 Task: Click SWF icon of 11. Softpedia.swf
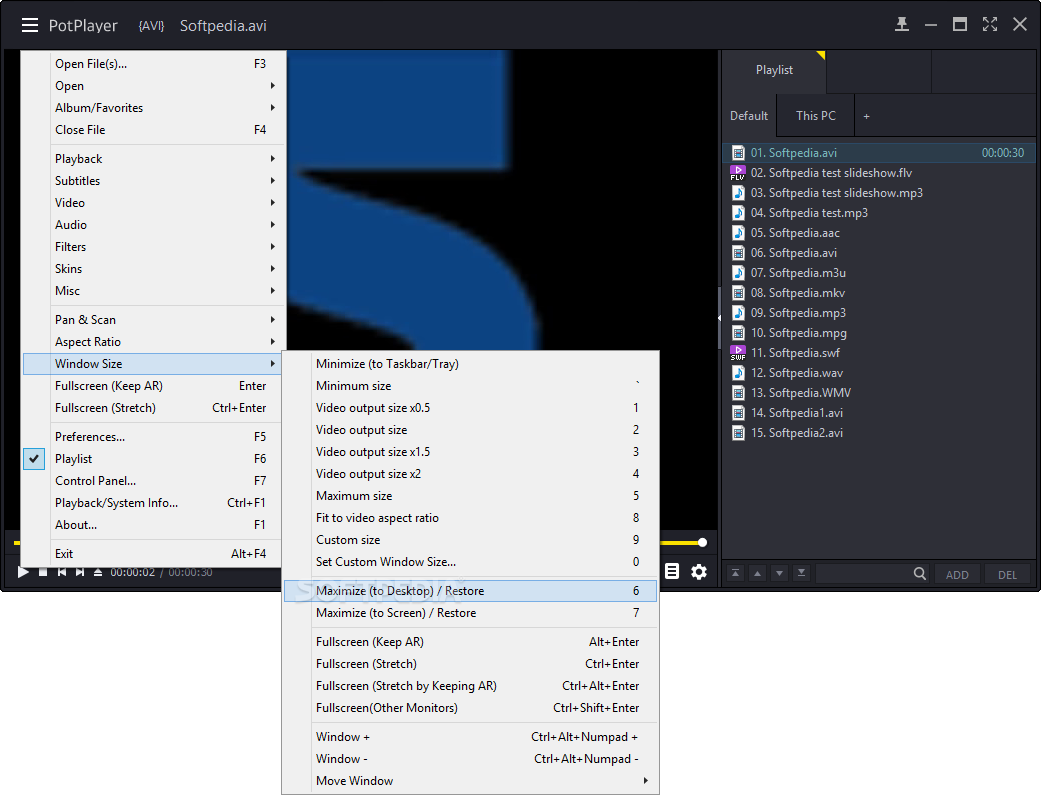point(738,353)
